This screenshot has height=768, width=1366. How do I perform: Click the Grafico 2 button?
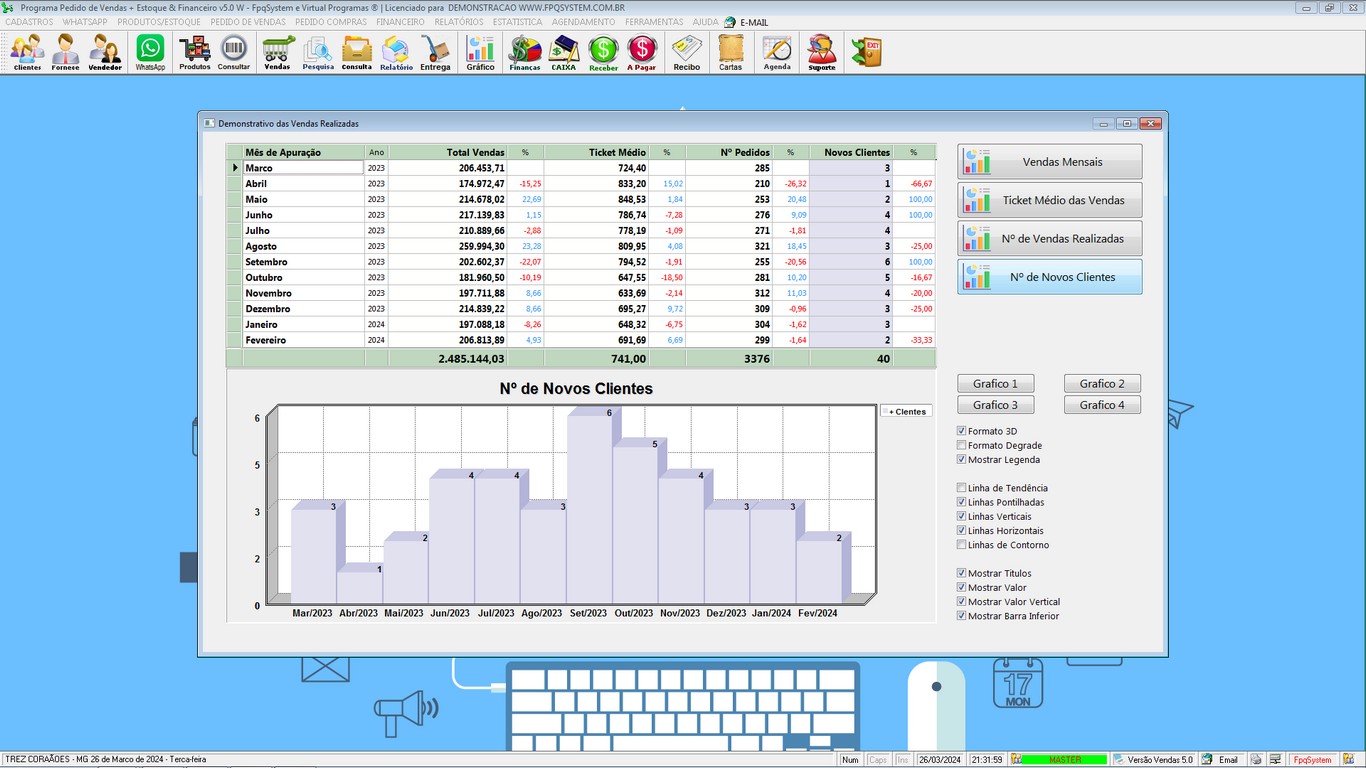(x=1102, y=384)
